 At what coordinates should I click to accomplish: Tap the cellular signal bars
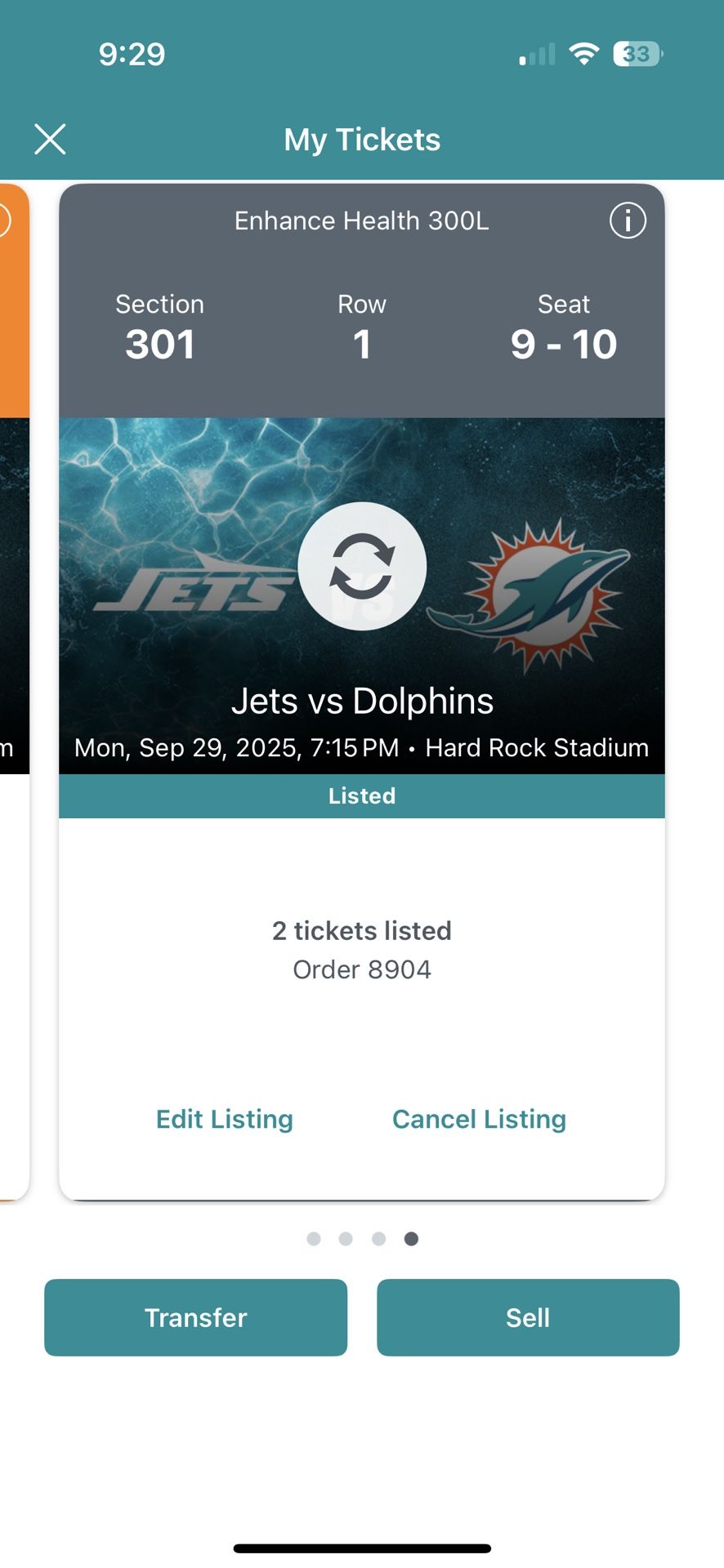tap(537, 55)
